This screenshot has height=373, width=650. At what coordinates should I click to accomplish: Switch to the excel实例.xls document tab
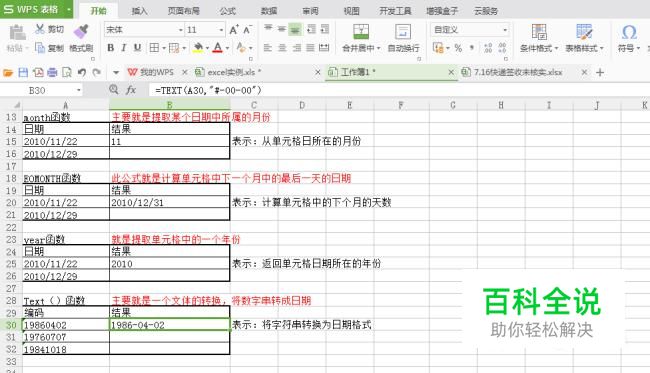[x=257, y=73]
